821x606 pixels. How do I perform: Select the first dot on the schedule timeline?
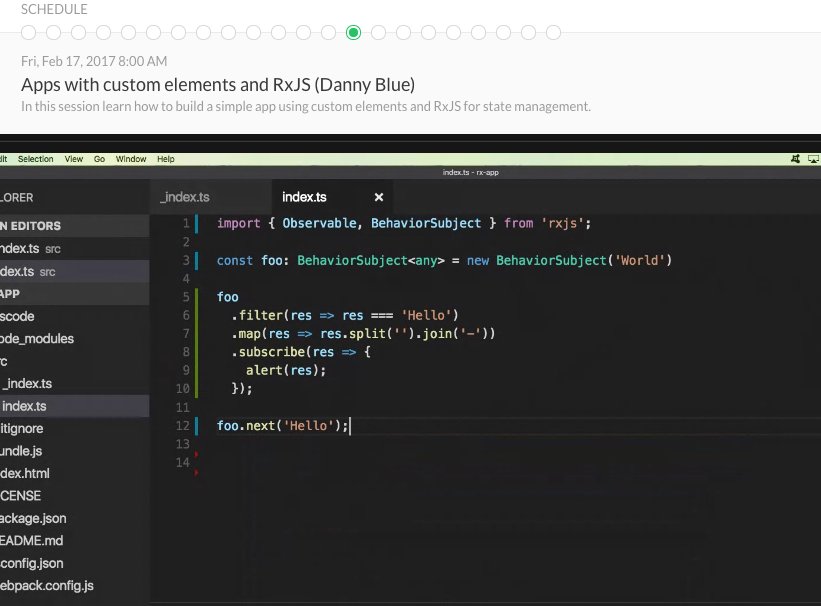27,32
